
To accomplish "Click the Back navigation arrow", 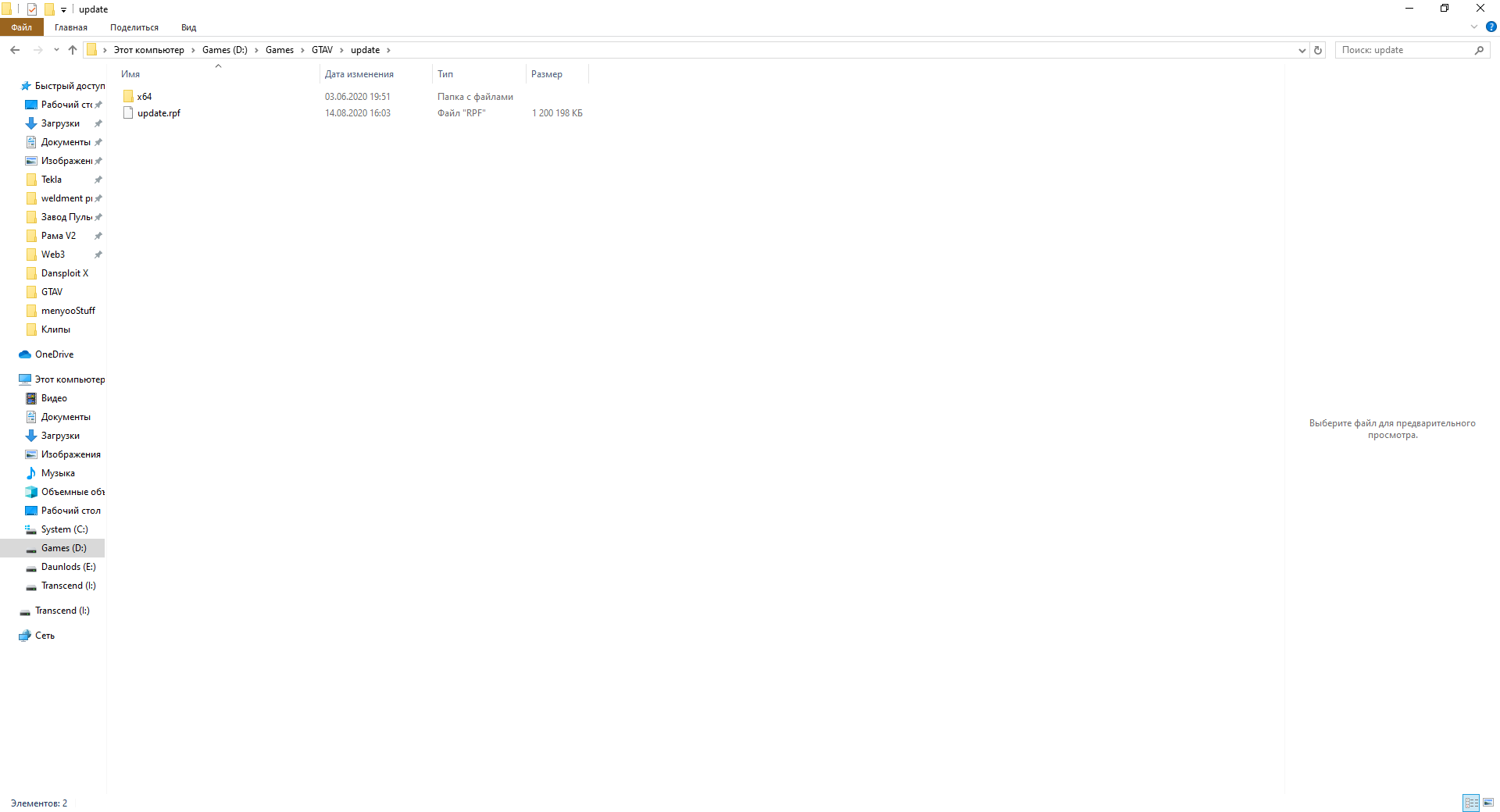I will [x=15, y=50].
